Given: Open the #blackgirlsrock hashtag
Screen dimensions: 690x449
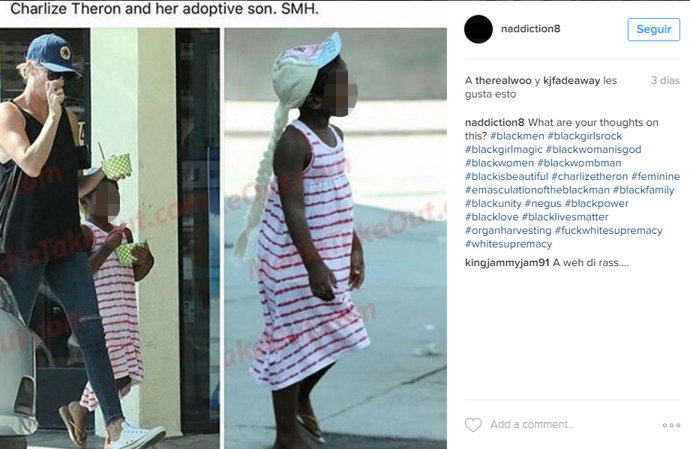Looking at the screenshot, I should 585,136.
